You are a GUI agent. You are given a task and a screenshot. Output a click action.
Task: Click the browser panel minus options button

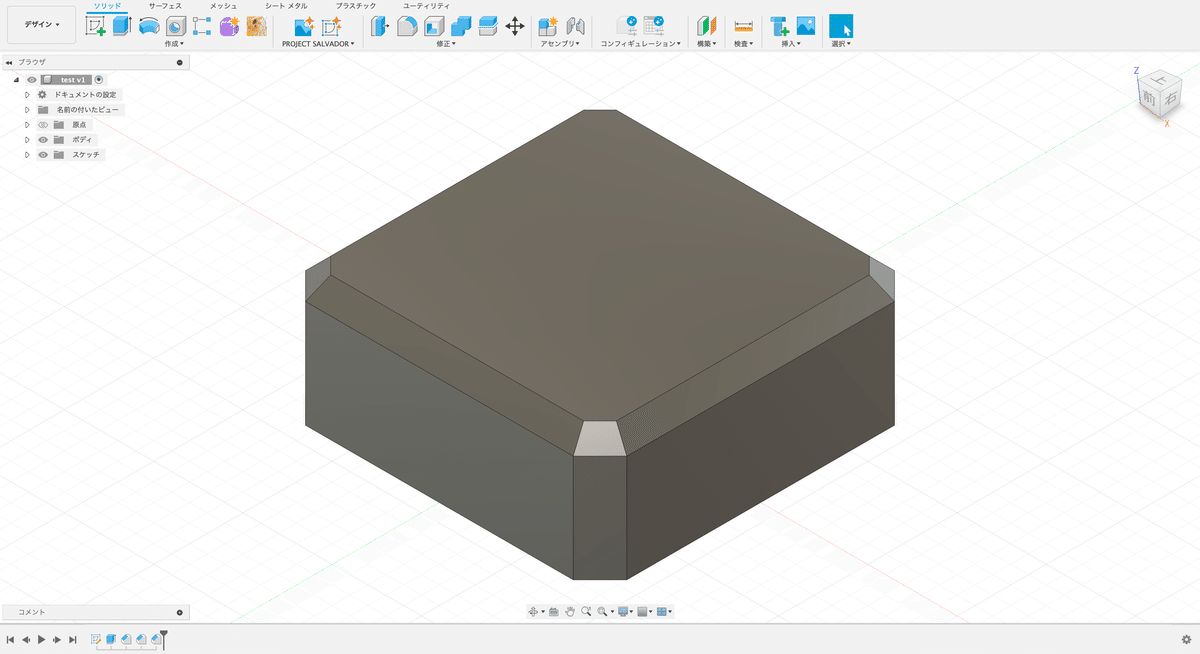point(180,62)
